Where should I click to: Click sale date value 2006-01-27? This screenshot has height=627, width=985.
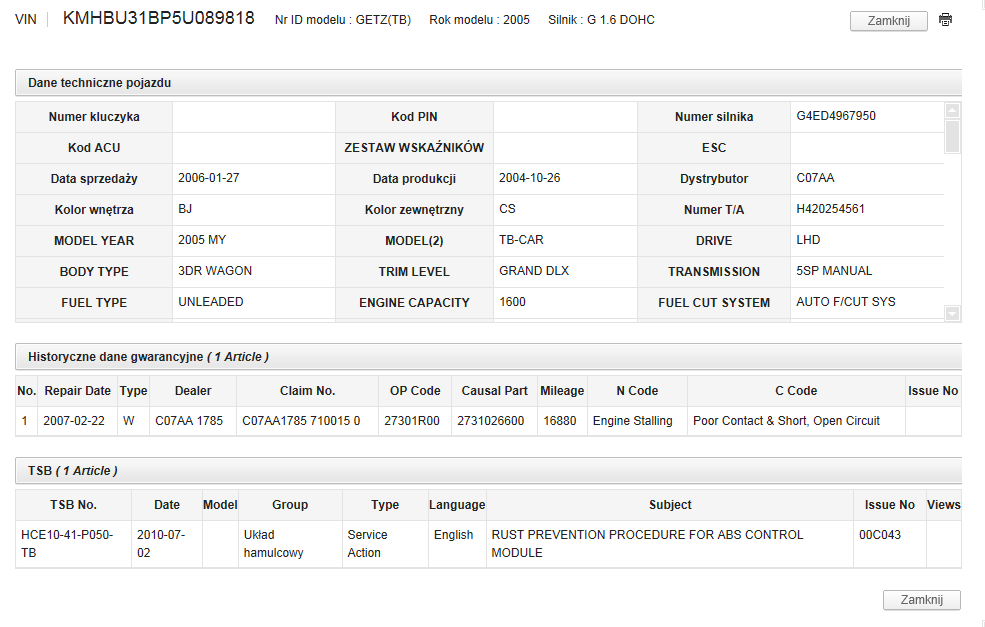[209, 178]
